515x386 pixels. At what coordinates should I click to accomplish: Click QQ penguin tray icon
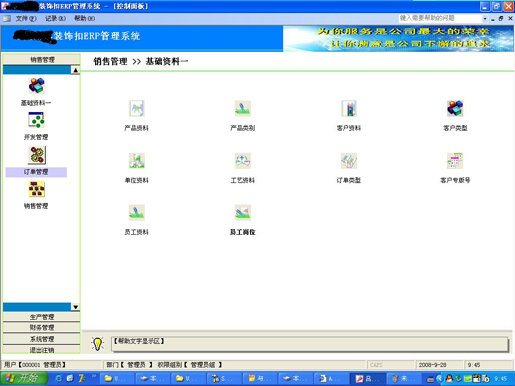pos(449,378)
